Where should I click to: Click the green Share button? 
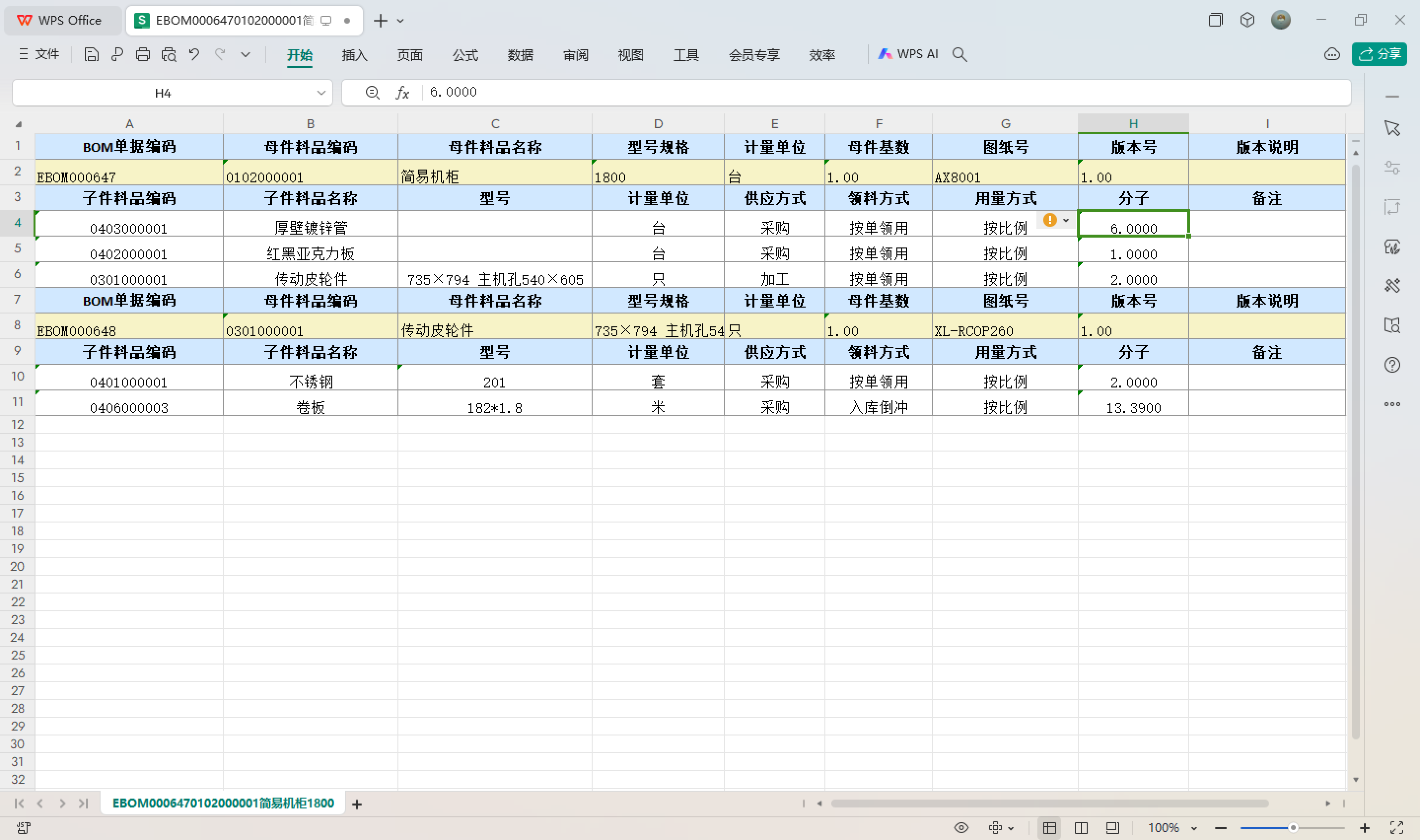tap(1379, 54)
